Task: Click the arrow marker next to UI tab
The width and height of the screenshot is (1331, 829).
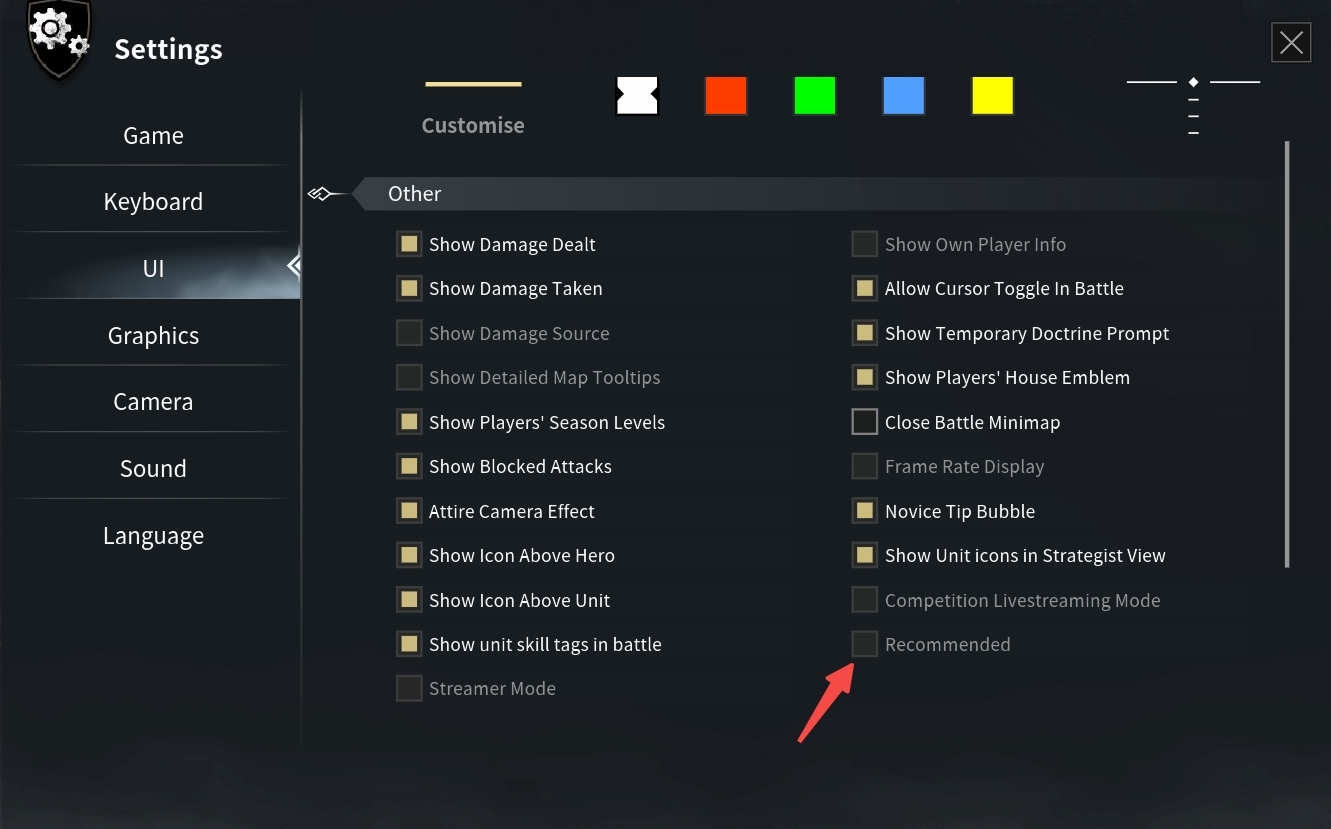Action: (x=293, y=266)
